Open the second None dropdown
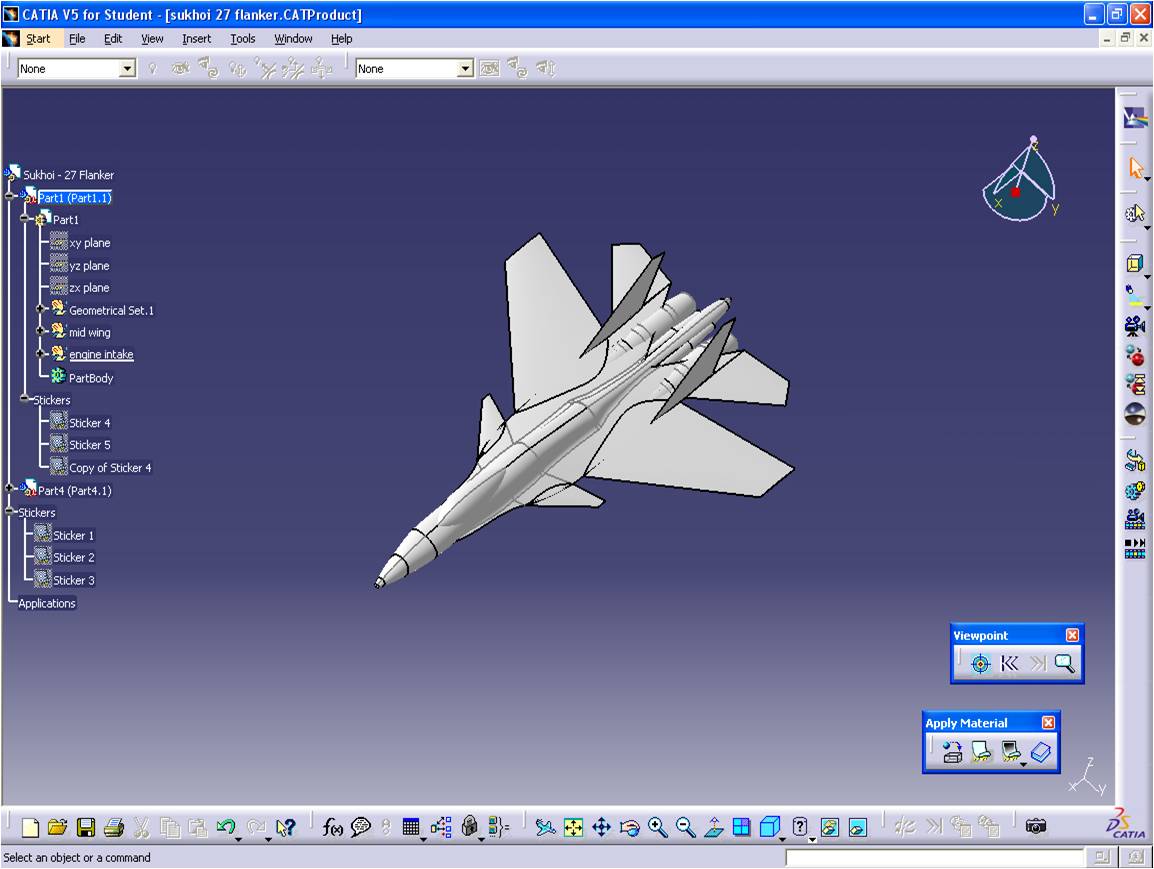This screenshot has height=869, width=1154. click(464, 68)
